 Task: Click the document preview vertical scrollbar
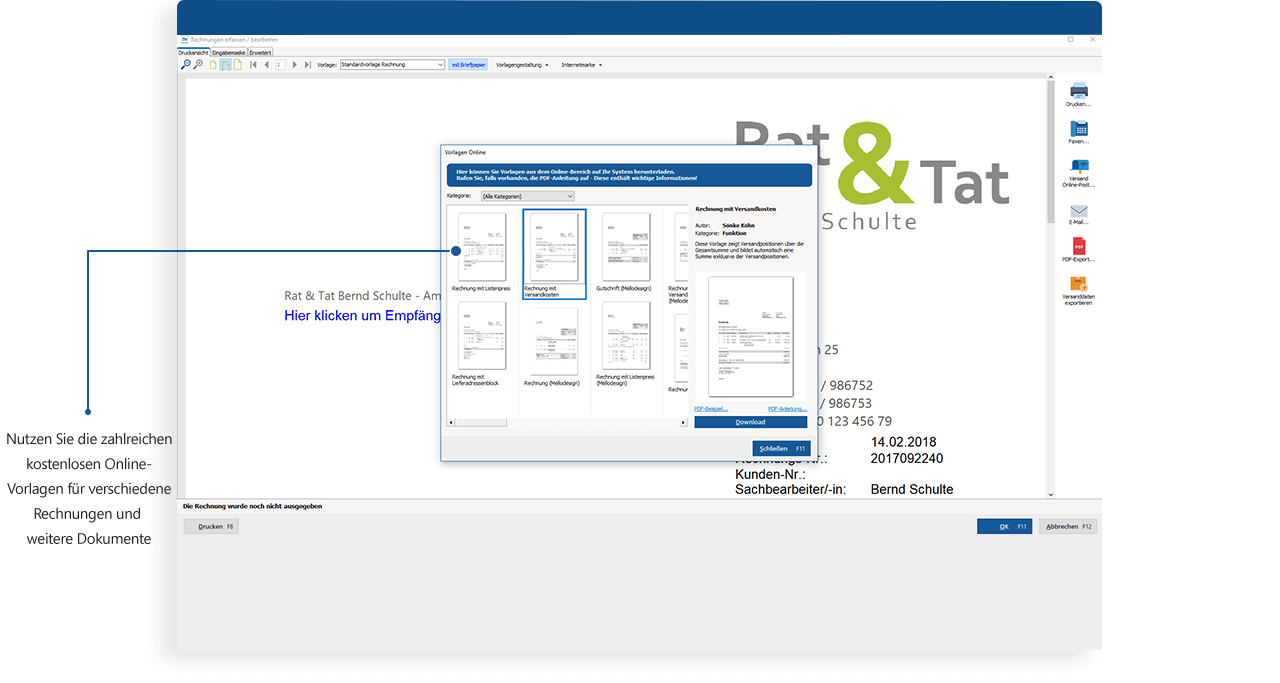click(x=1050, y=286)
